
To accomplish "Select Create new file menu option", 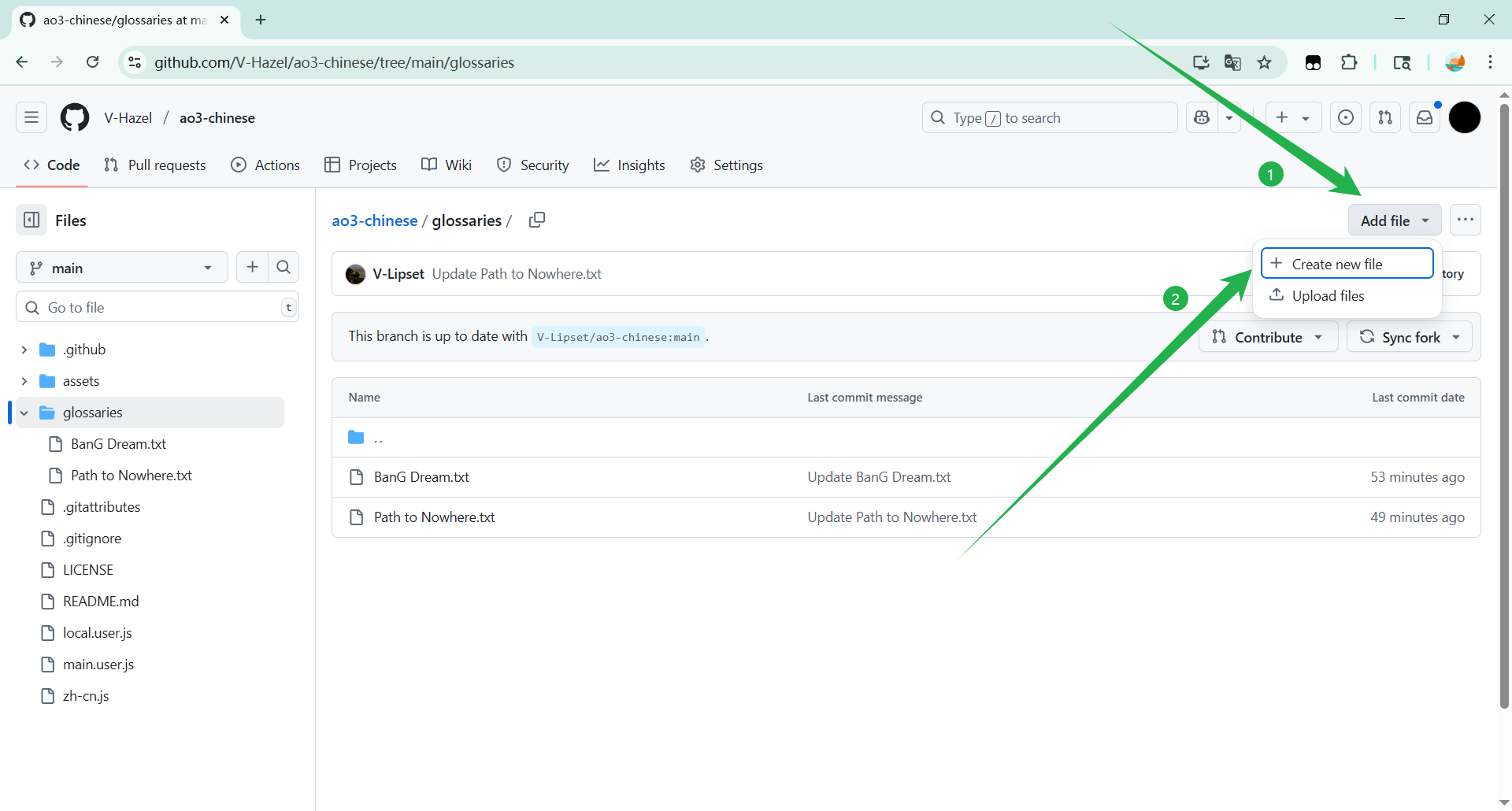I will (1347, 264).
